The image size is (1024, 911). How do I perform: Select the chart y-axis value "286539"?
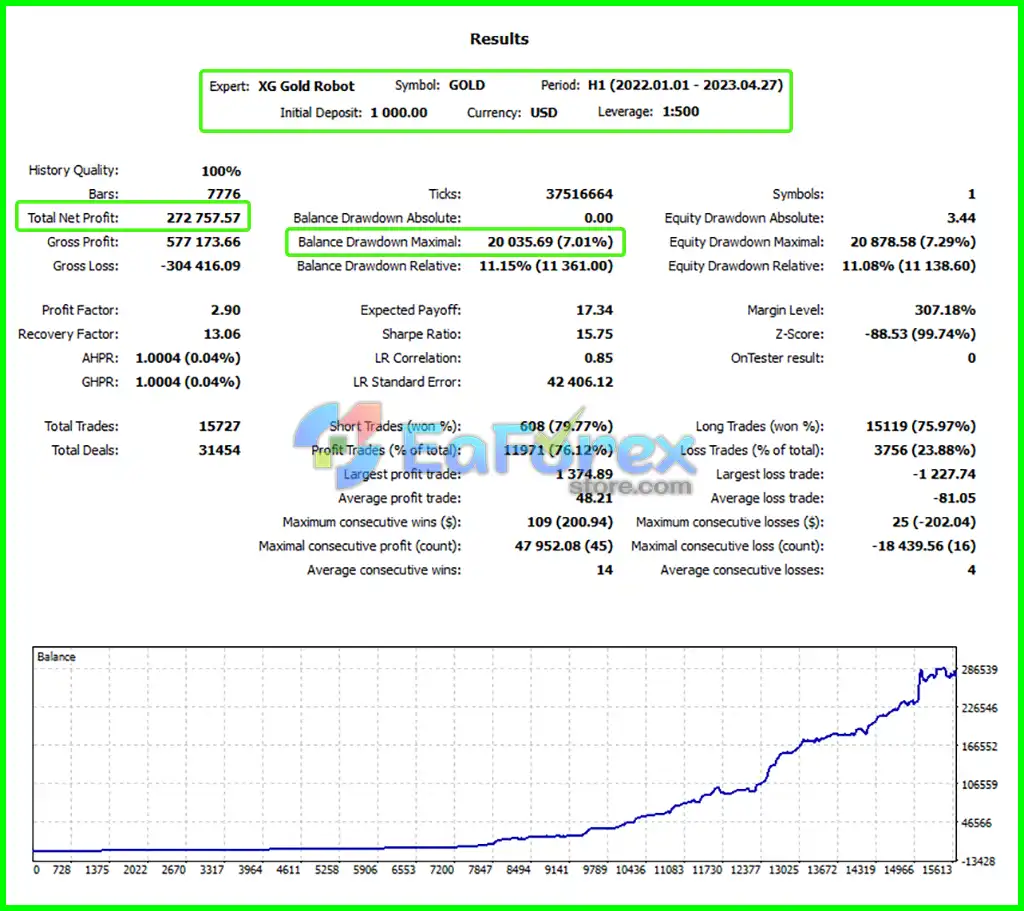980,670
